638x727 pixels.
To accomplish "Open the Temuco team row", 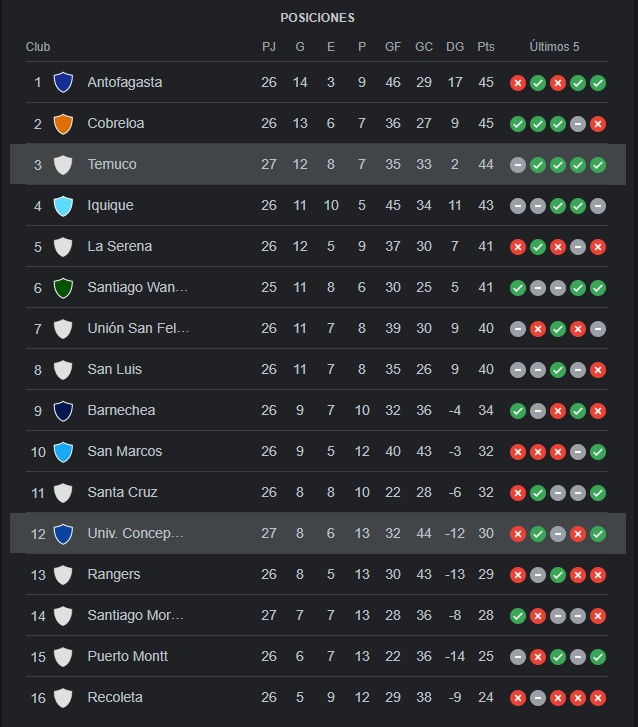I will point(318,164).
